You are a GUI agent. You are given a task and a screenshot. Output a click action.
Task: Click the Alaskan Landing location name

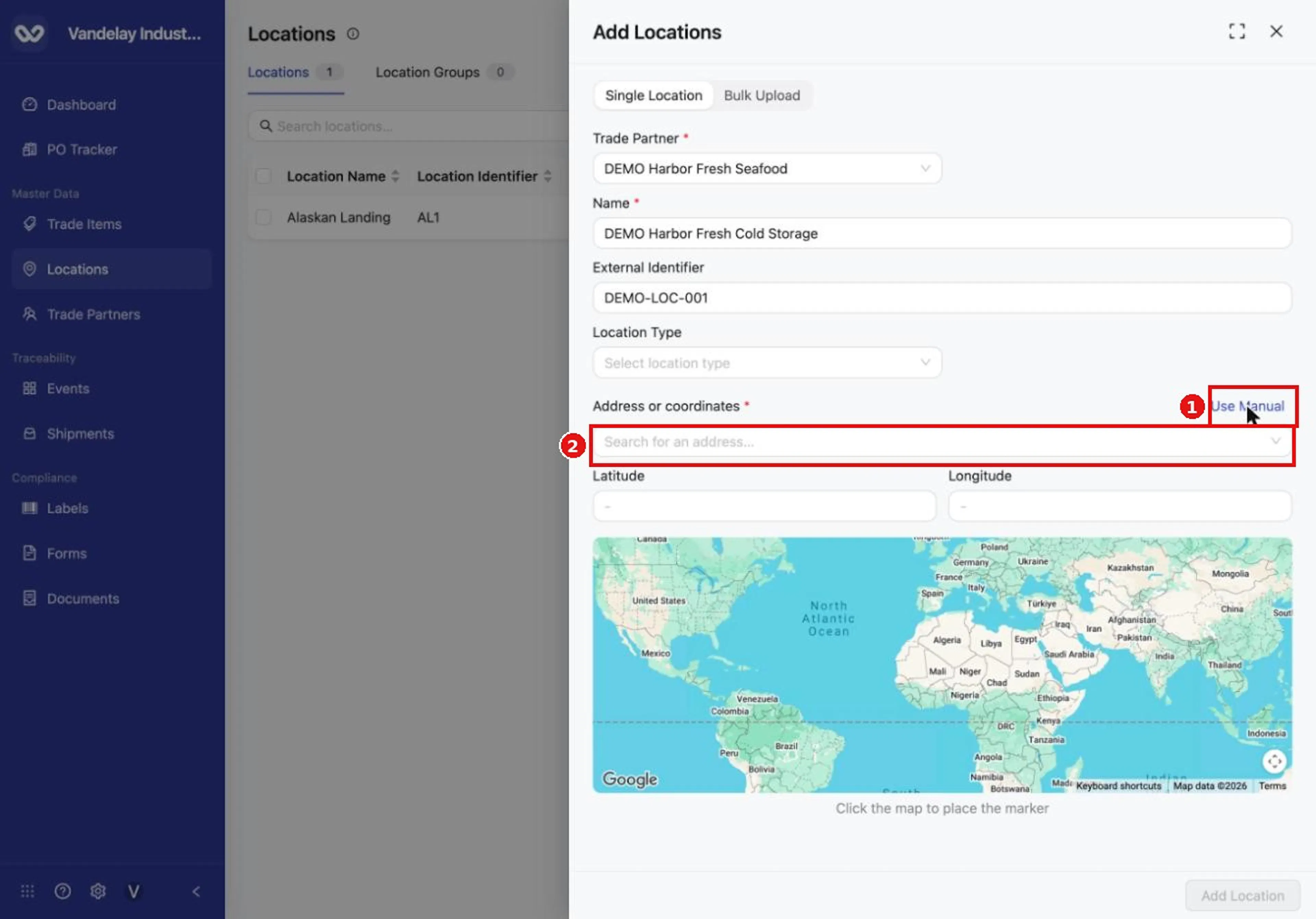pos(339,218)
